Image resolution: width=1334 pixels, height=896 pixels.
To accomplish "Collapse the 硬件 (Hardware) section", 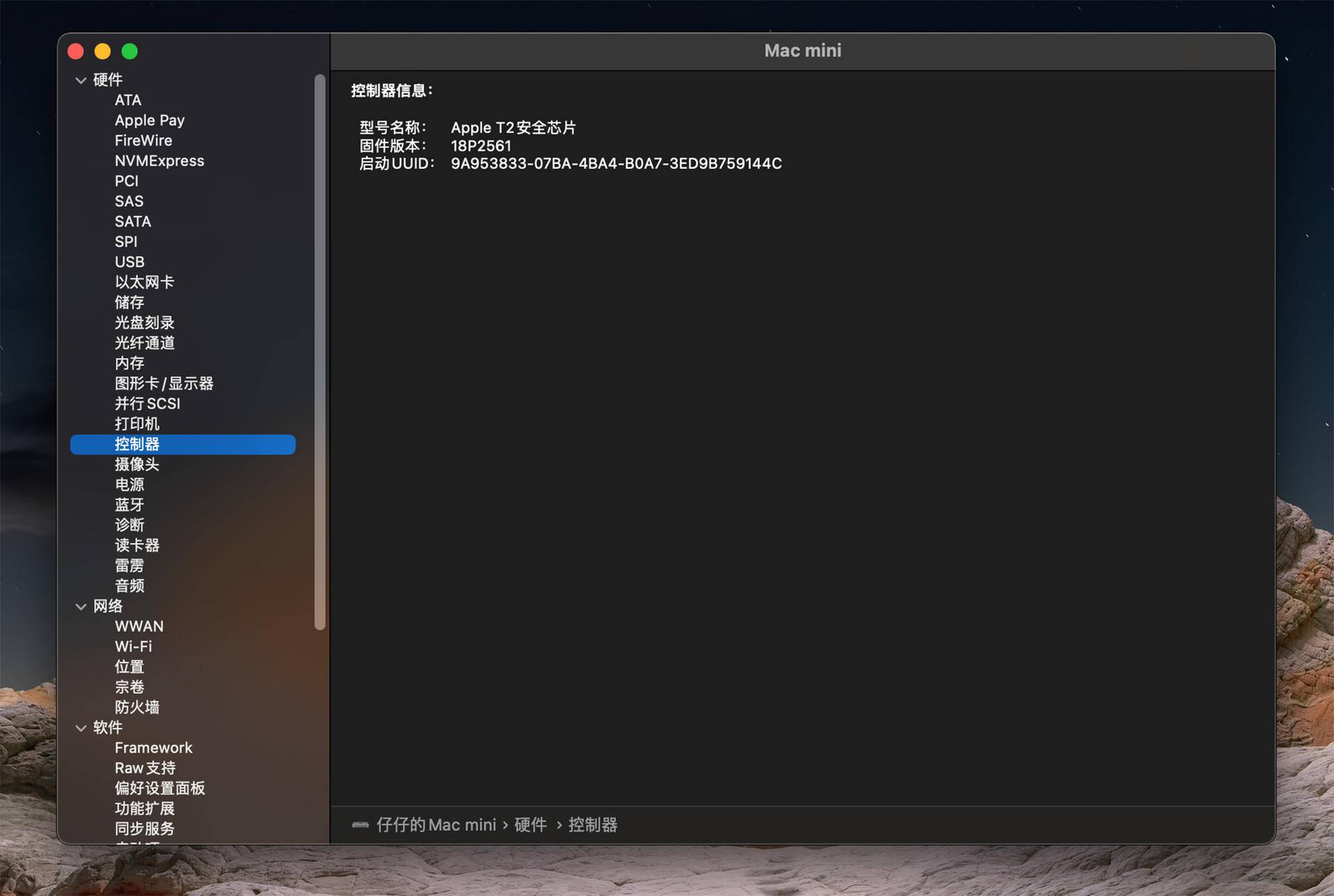I will [81, 80].
